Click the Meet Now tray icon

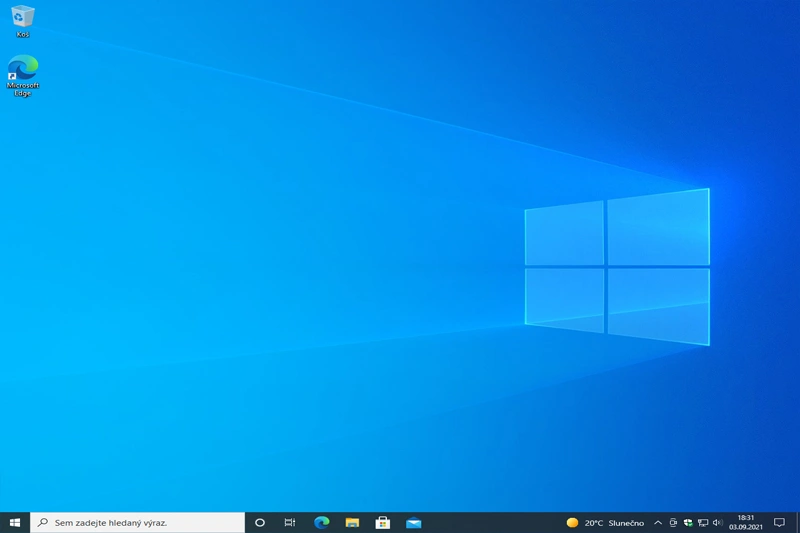[673, 522]
